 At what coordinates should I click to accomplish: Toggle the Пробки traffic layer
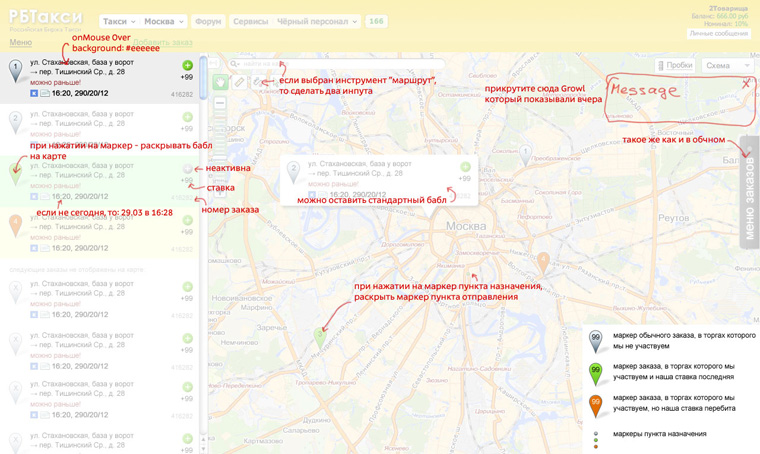675,65
